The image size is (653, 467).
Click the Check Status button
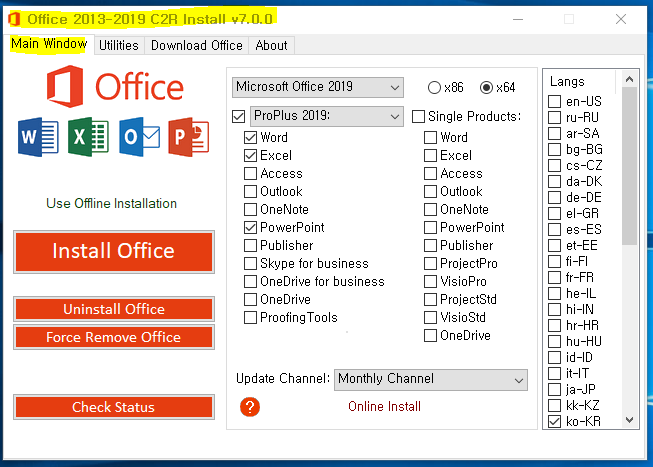[x=114, y=407]
